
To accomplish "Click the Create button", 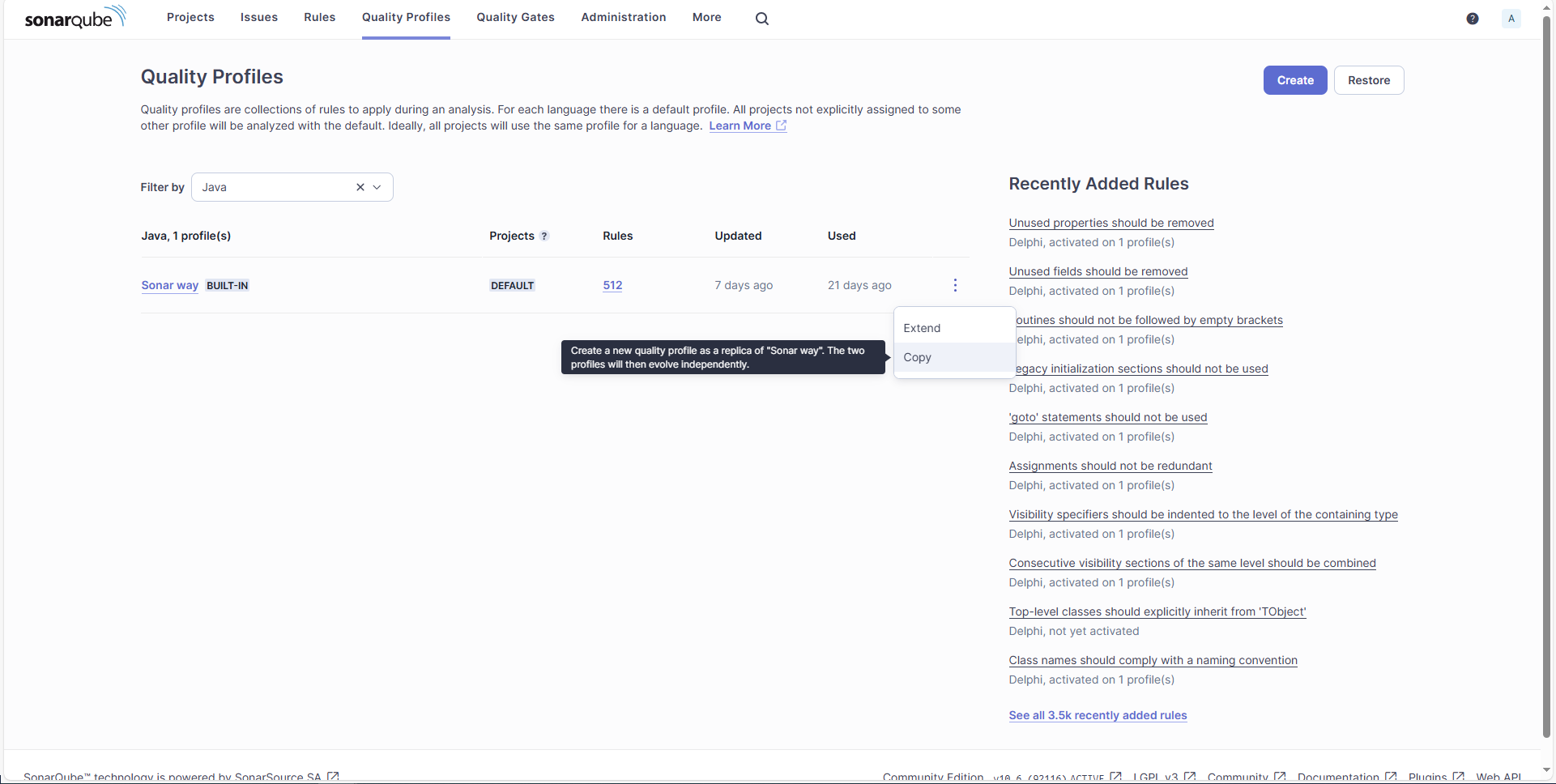I will click(1295, 80).
